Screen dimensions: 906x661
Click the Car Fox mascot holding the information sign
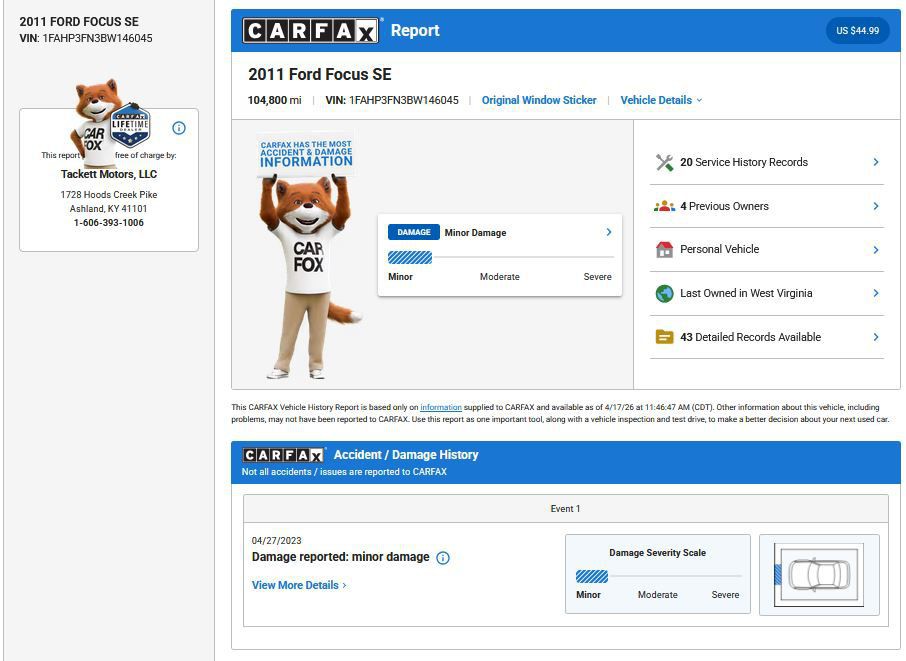[309, 257]
